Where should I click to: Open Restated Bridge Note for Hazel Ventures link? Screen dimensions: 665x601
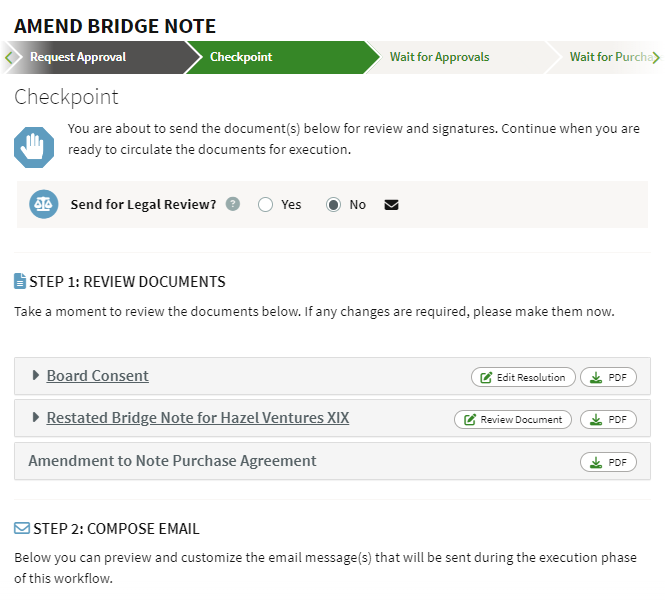[198, 418]
